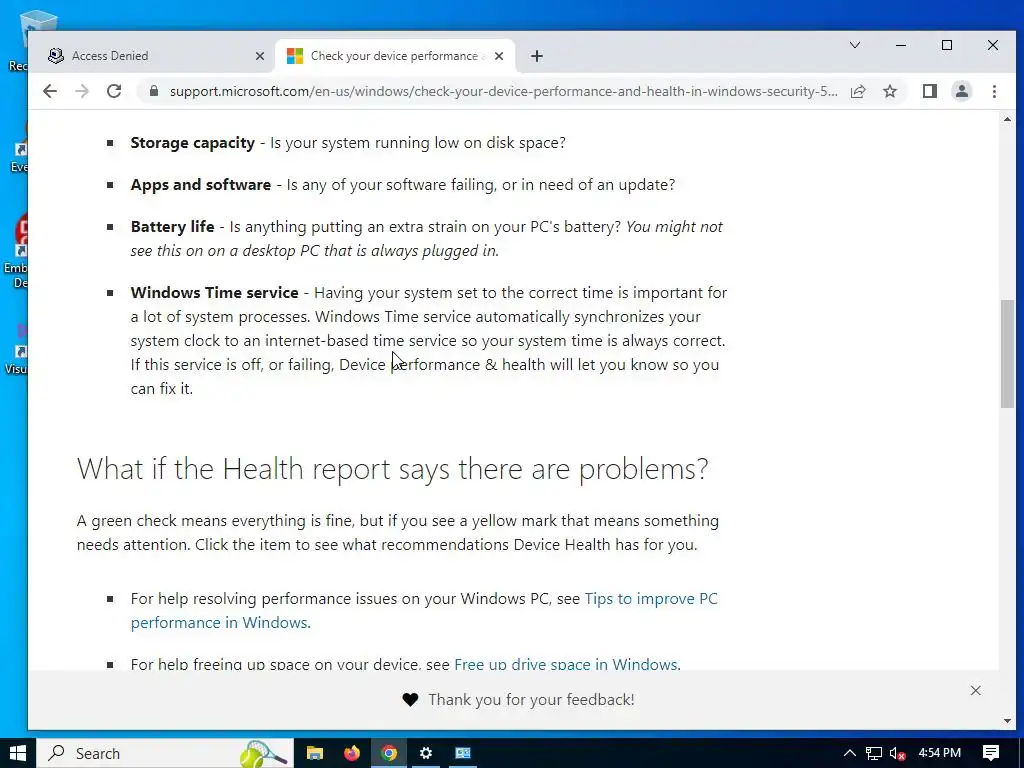Open the clock showing 4:54 PM

pyautogui.click(x=940, y=753)
